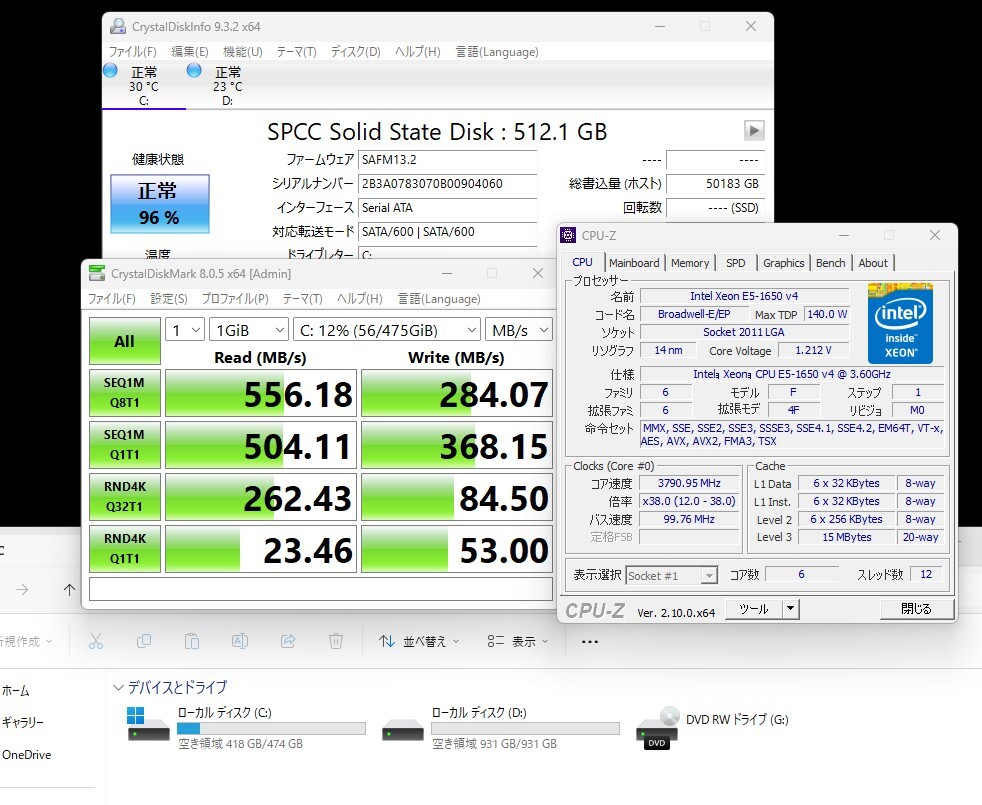
Task: Run the SEQ1M Q8T1 test
Action: coord(125,393)
